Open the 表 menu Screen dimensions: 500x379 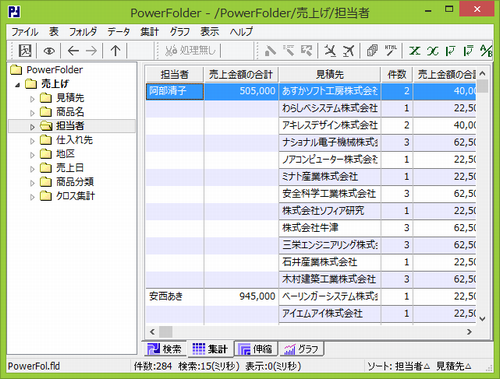[54, 32]
